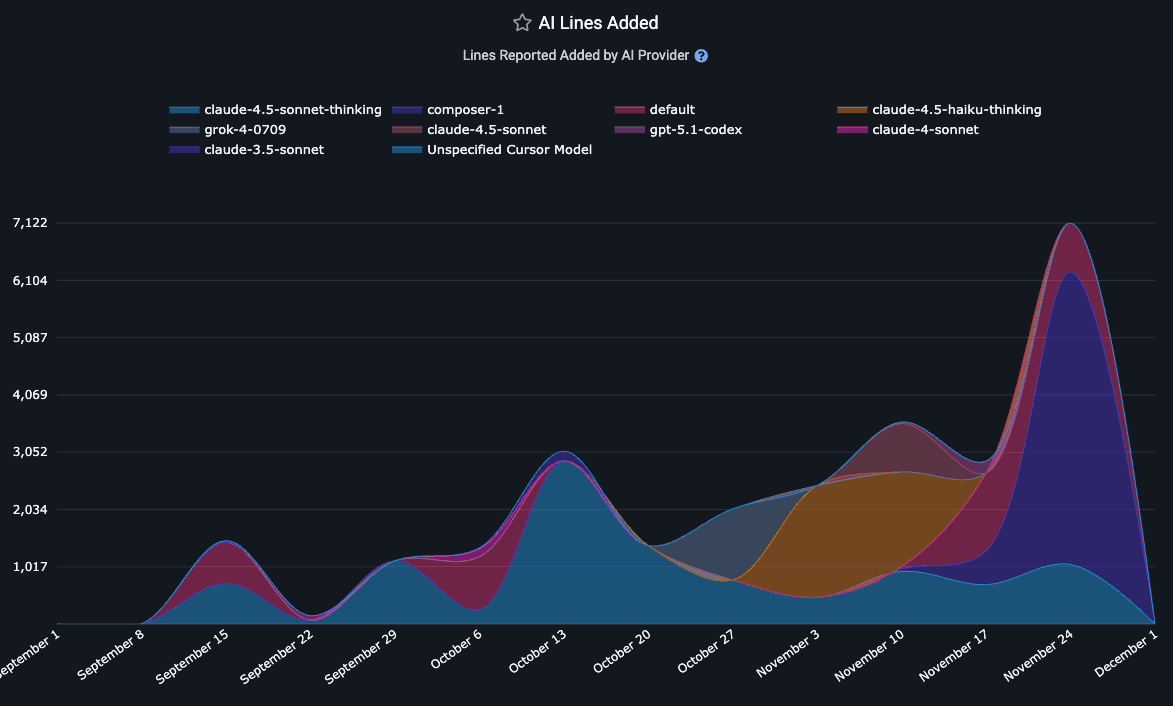Toggle the claude-4-sonnet legend entry

pyautogui.click(x=925, y=130)
